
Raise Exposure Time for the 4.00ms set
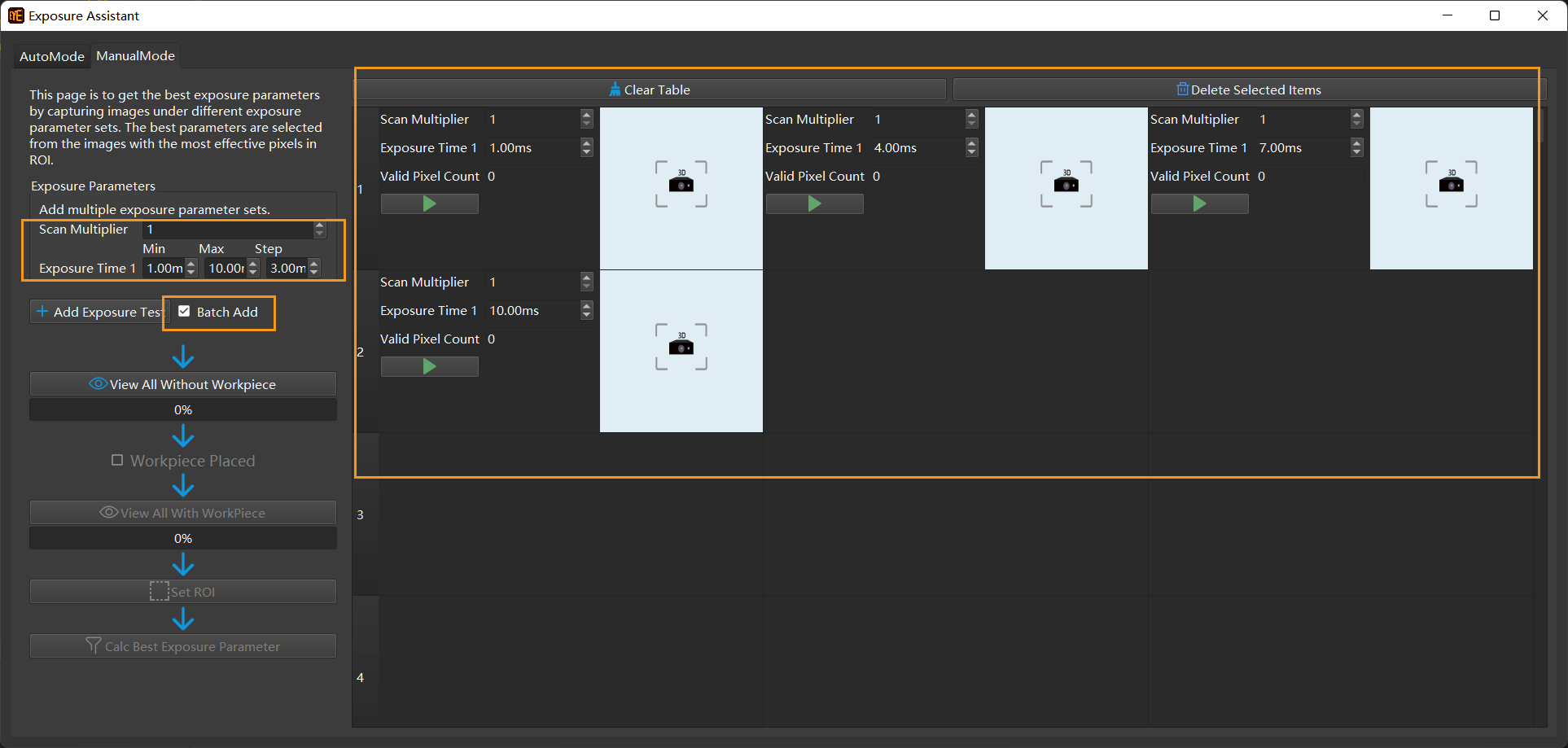pyautogui.click(x=971, y=143)
